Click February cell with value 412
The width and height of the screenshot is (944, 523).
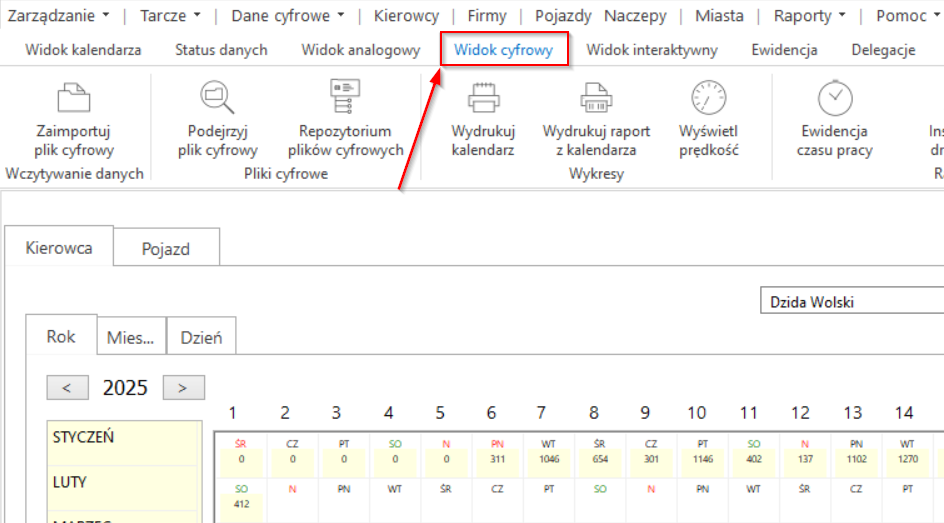pos(241,500)
